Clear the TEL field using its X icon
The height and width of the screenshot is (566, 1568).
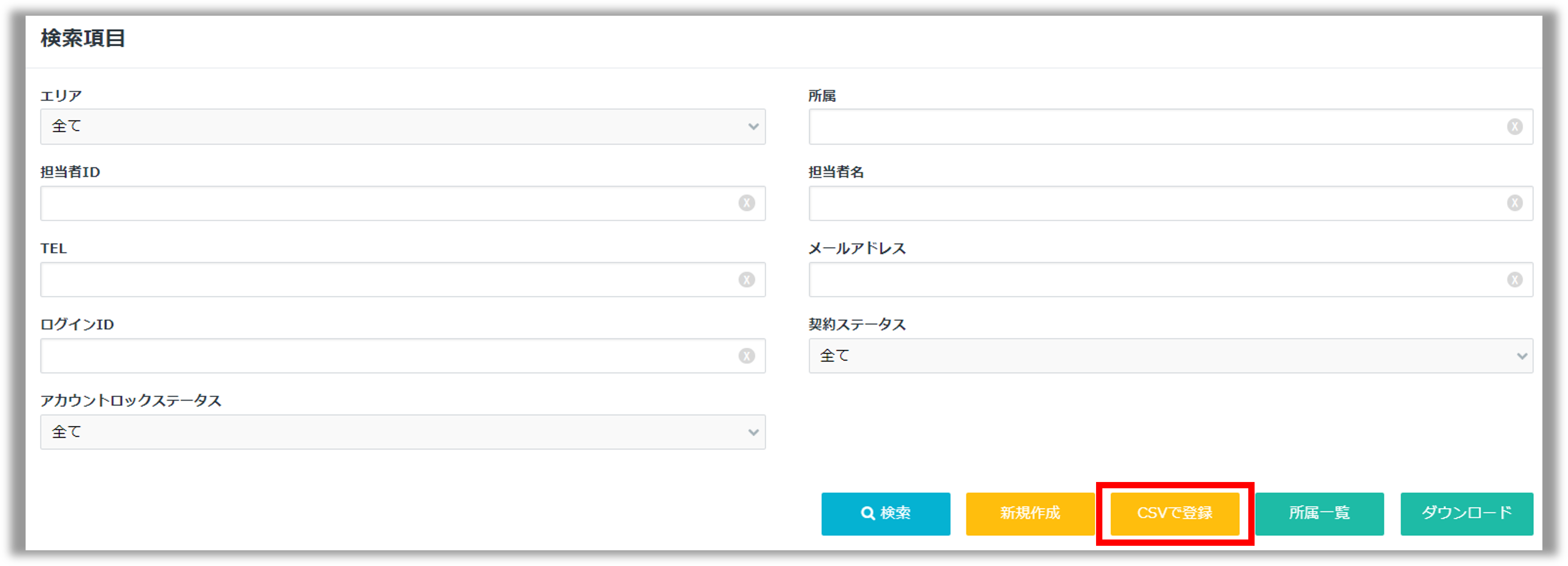[x=747, y=280]
